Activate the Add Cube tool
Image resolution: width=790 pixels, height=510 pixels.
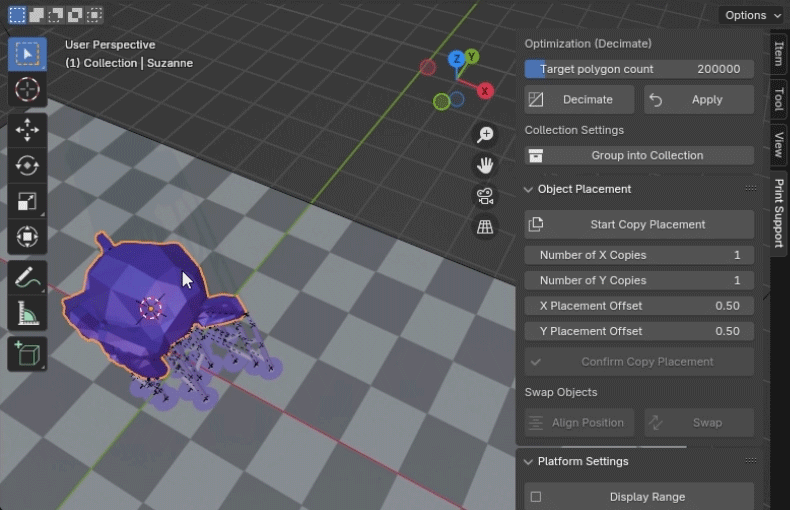pyautogui.click(x=27, y=354)
